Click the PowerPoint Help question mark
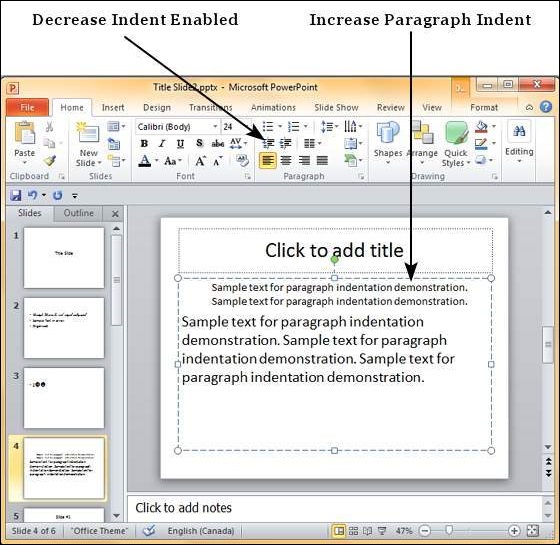The width and height of the screenshot is (560, 545). coord(546,106)
